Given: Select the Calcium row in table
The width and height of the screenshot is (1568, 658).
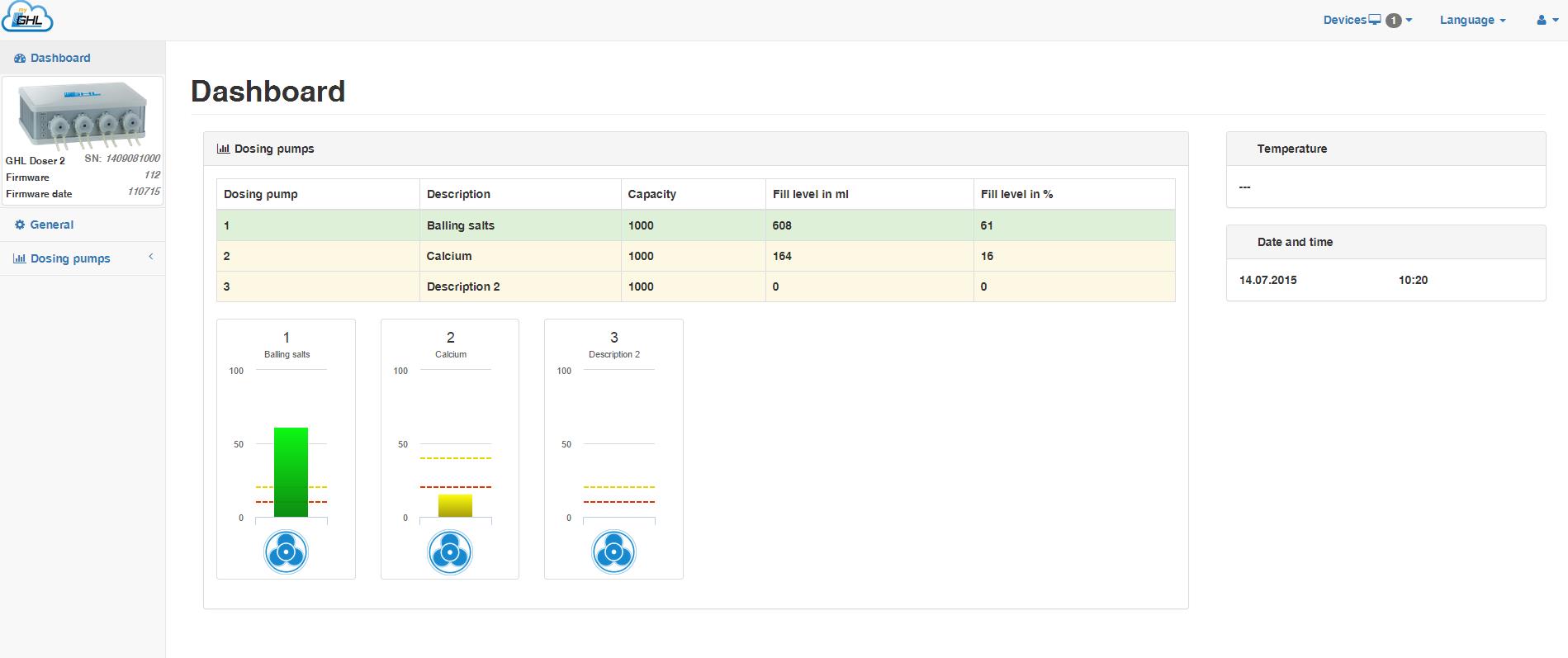Looking at the screenshot, I should pyautogui.click(x=695, y=256).
